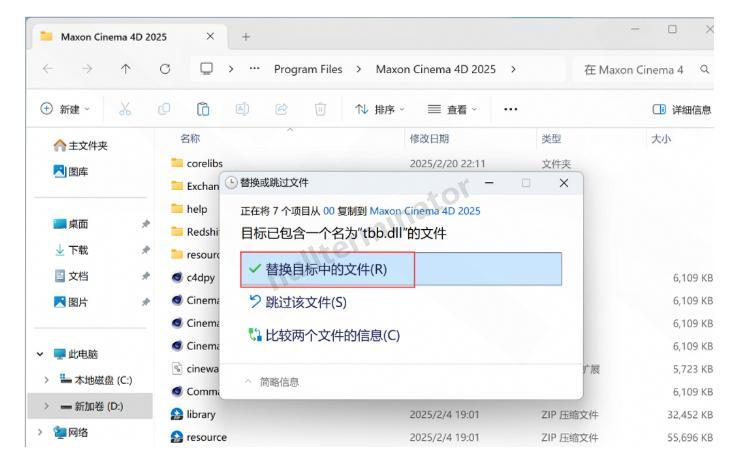Click the 55,696 KB size cell

coord(690,437)
